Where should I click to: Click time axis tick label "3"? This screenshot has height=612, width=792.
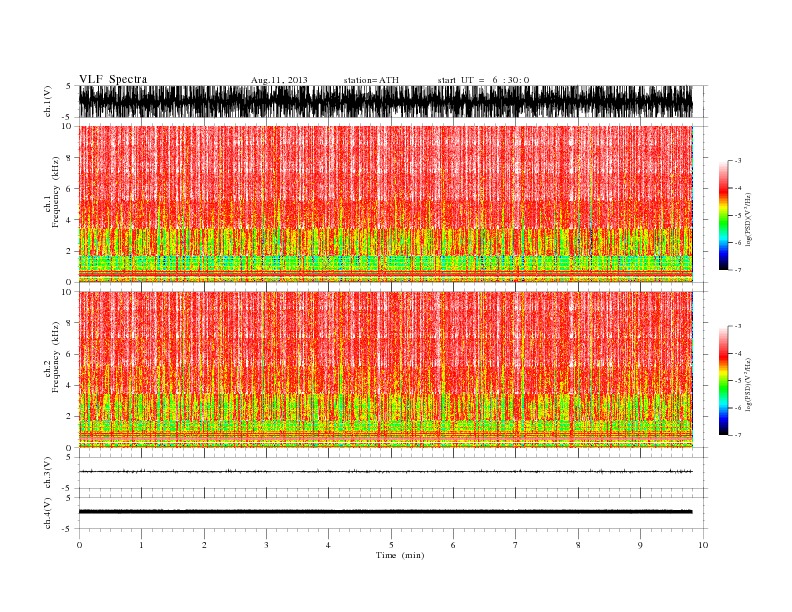[266, 545]
